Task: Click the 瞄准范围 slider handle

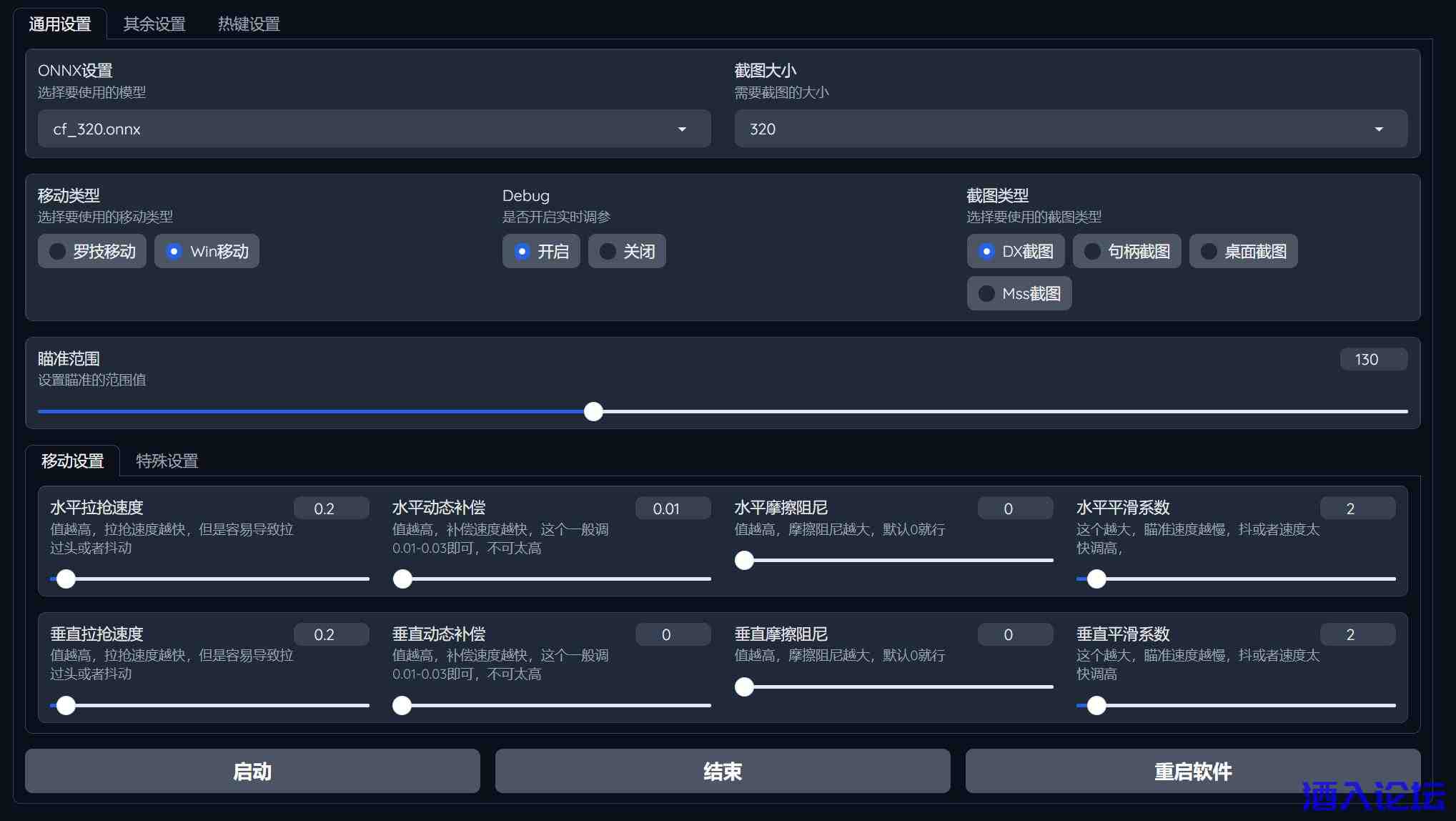Action: point(593,411)
